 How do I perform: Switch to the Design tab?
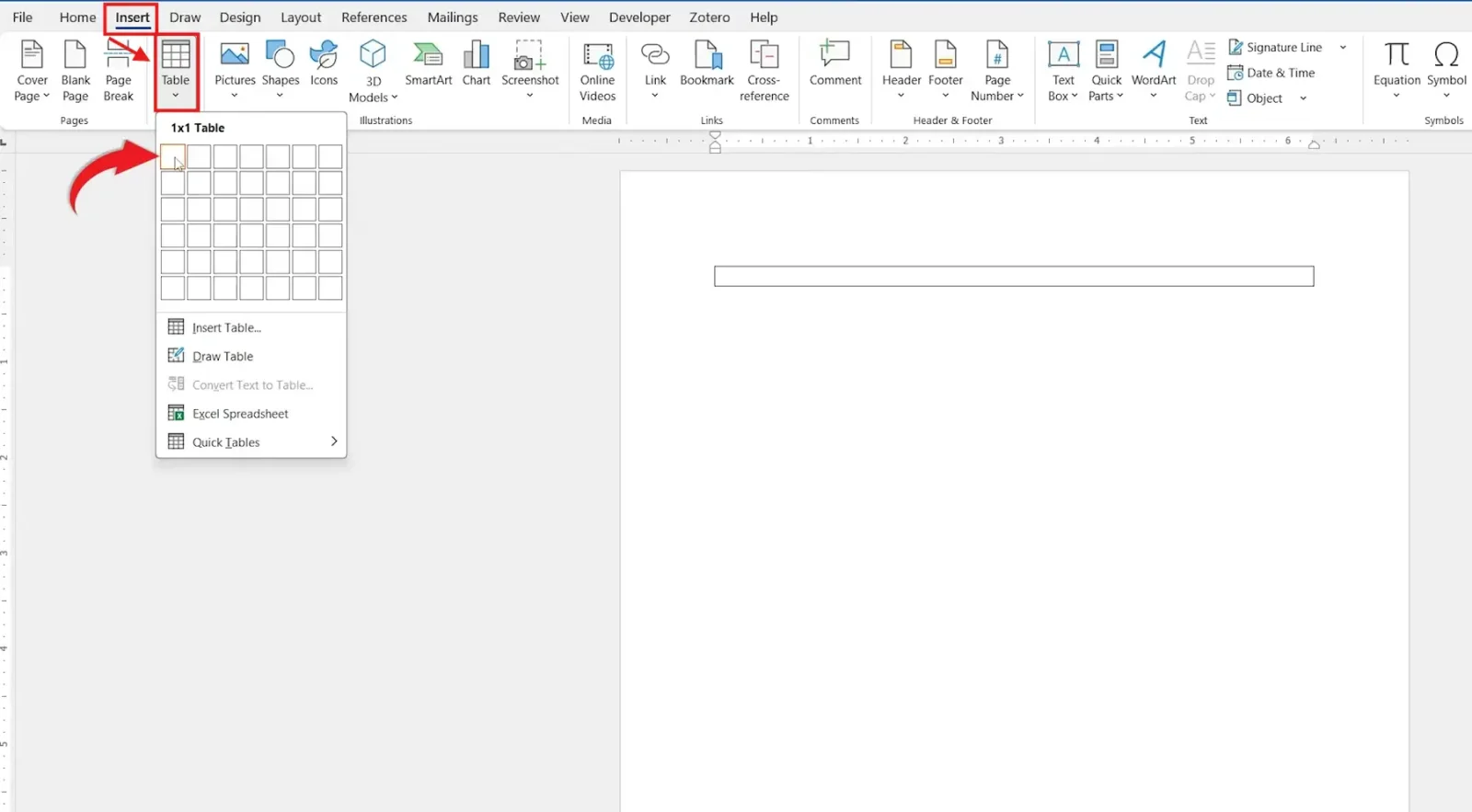pyautogui.click(x=240, y=17)
